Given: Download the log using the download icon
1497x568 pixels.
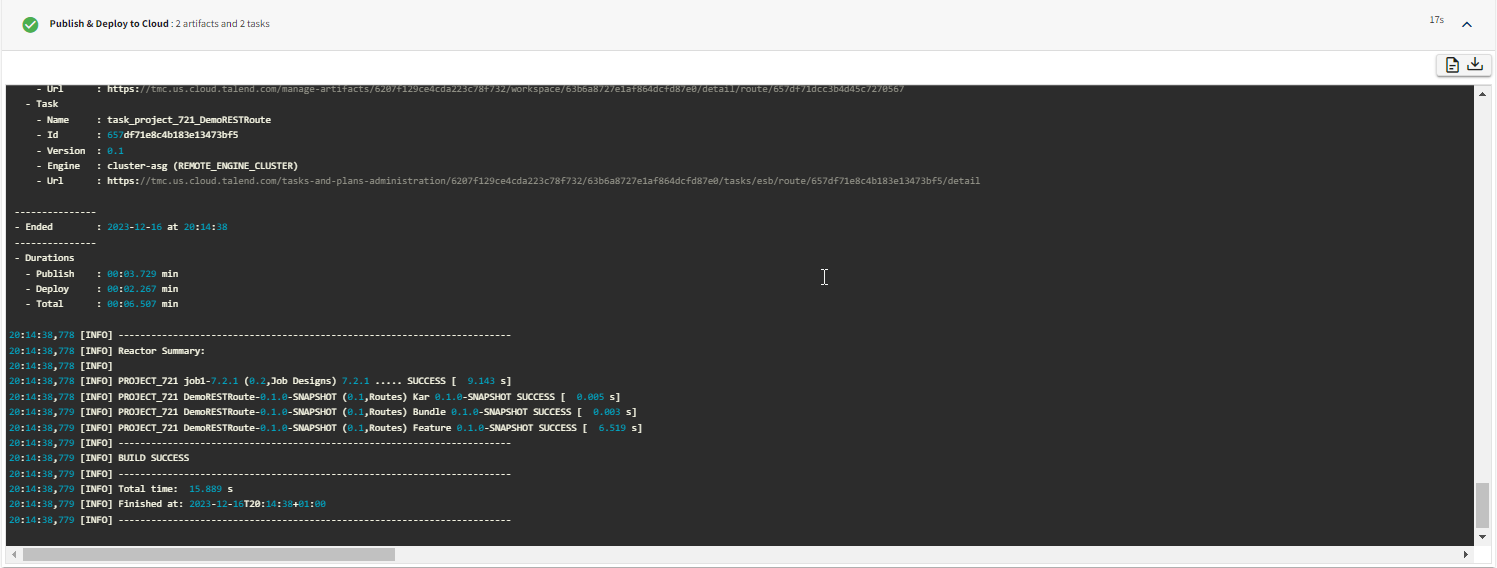Looking at the screenshot, I should coord(1475,65).
